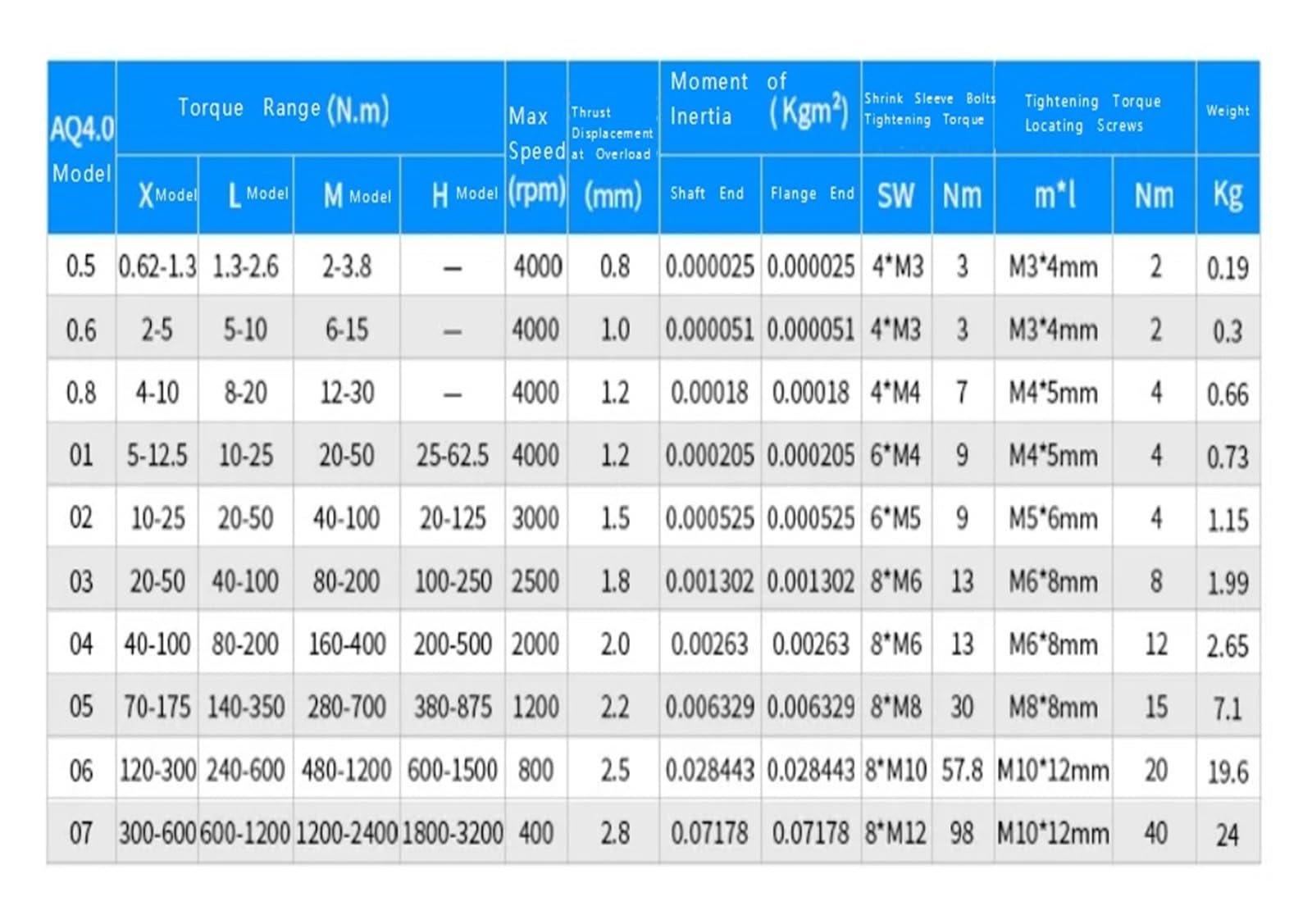1312x924 pixels.
Task: Select model number "0.6" row label
Action: click(x=81, y=330)
